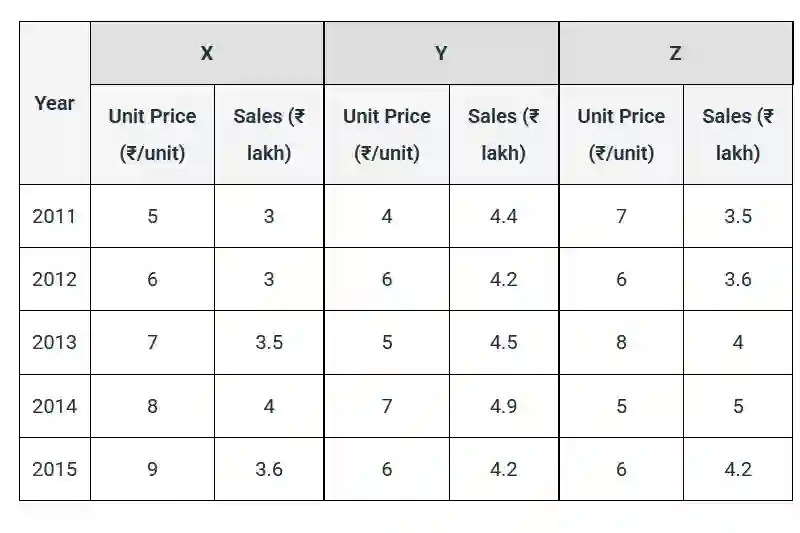Click the 2012 year row label
The height and width of the screenshot is (533, 800).
click(x=54, y=279)
